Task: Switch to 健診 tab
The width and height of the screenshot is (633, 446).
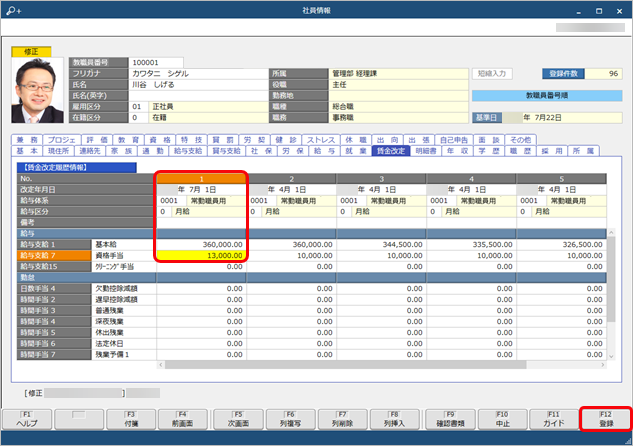Action: (x=286, y=140)
